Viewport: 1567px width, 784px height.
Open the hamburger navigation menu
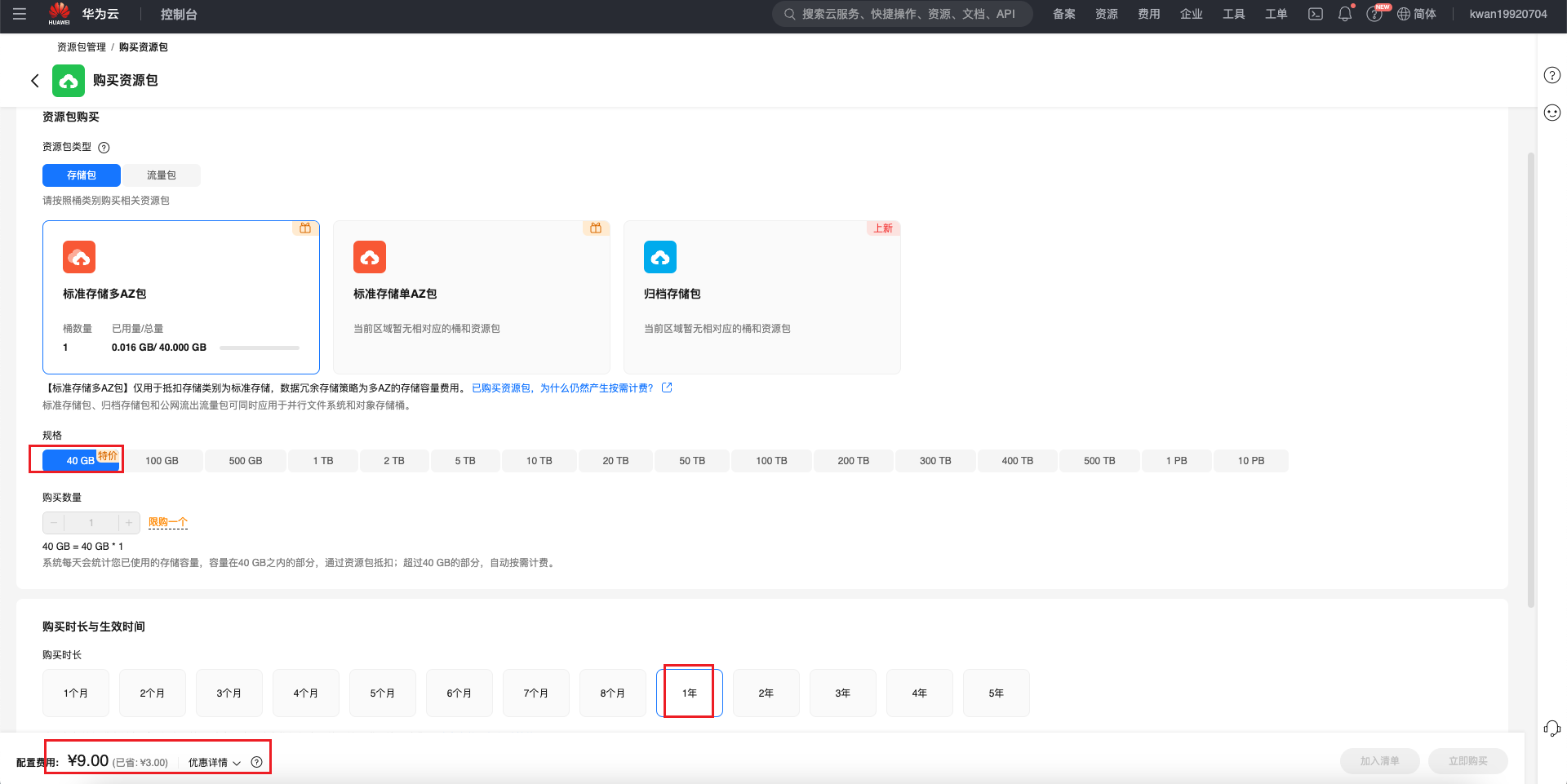click(x=20, y=14)
